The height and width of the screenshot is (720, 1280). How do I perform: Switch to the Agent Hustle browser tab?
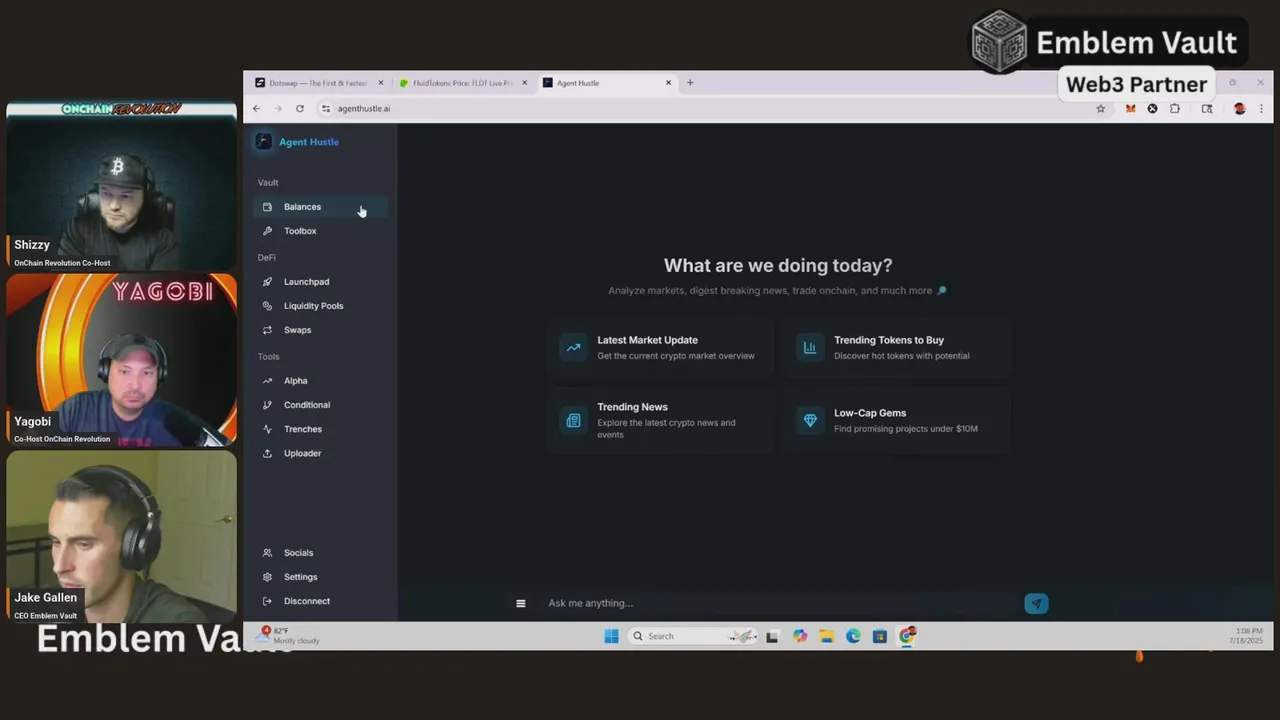(606, 83)
